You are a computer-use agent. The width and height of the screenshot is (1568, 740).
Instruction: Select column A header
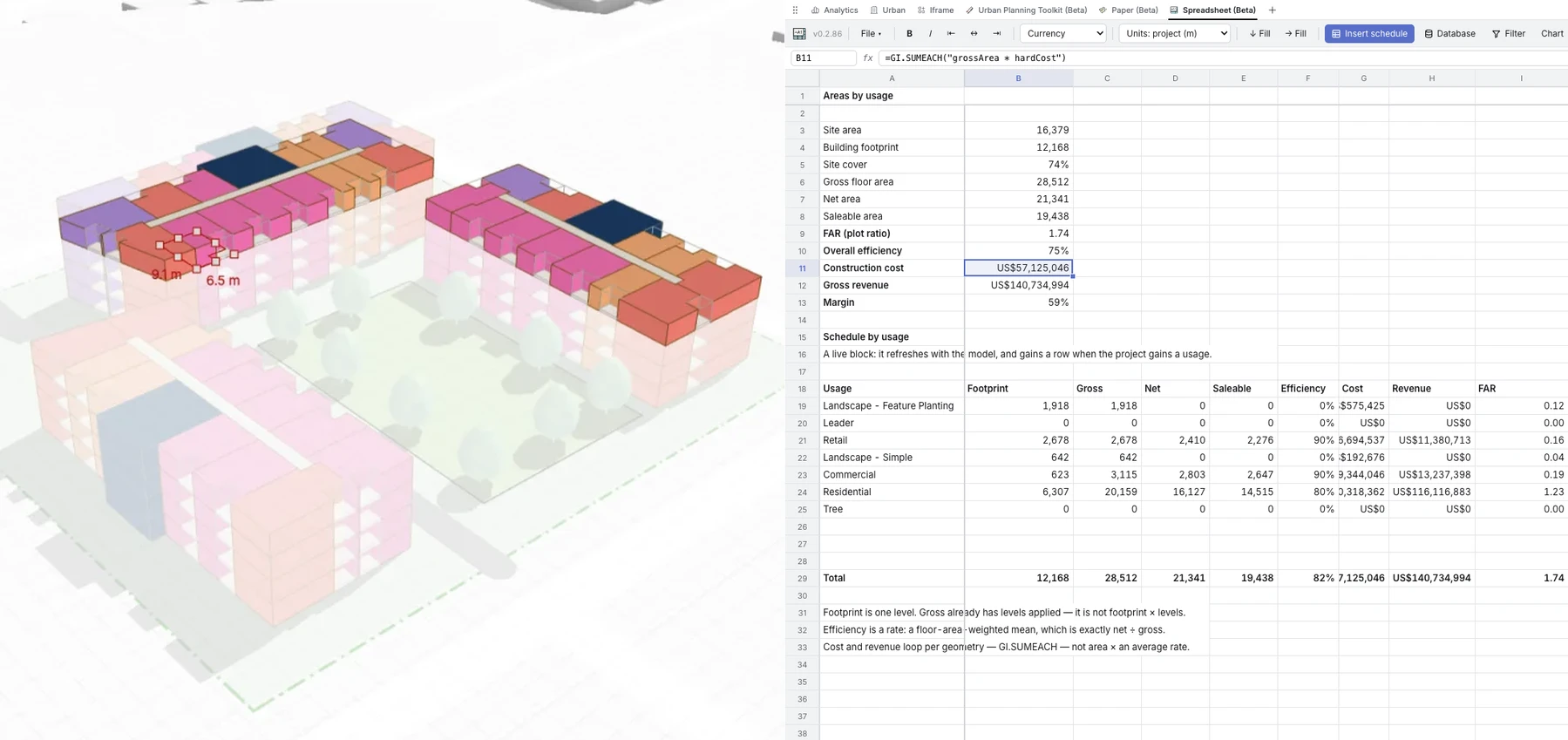tap(892, 78)
